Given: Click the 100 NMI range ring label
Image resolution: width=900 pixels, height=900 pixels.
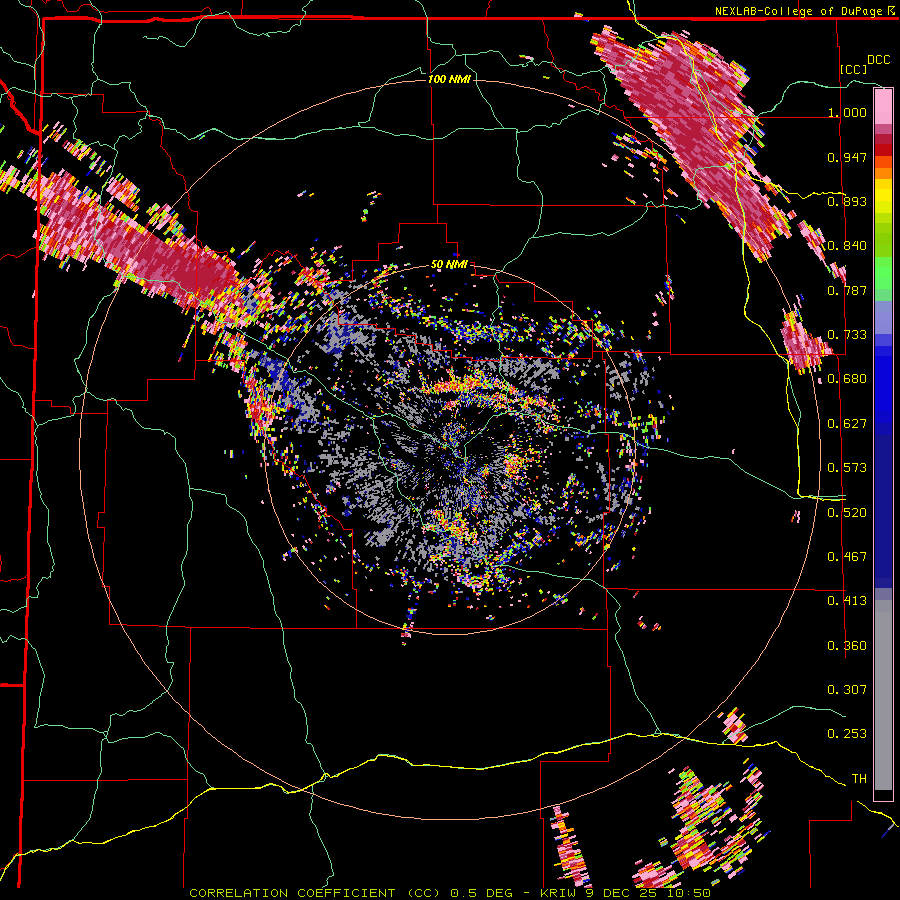Looking at the screenshot, I should (449, 79).
